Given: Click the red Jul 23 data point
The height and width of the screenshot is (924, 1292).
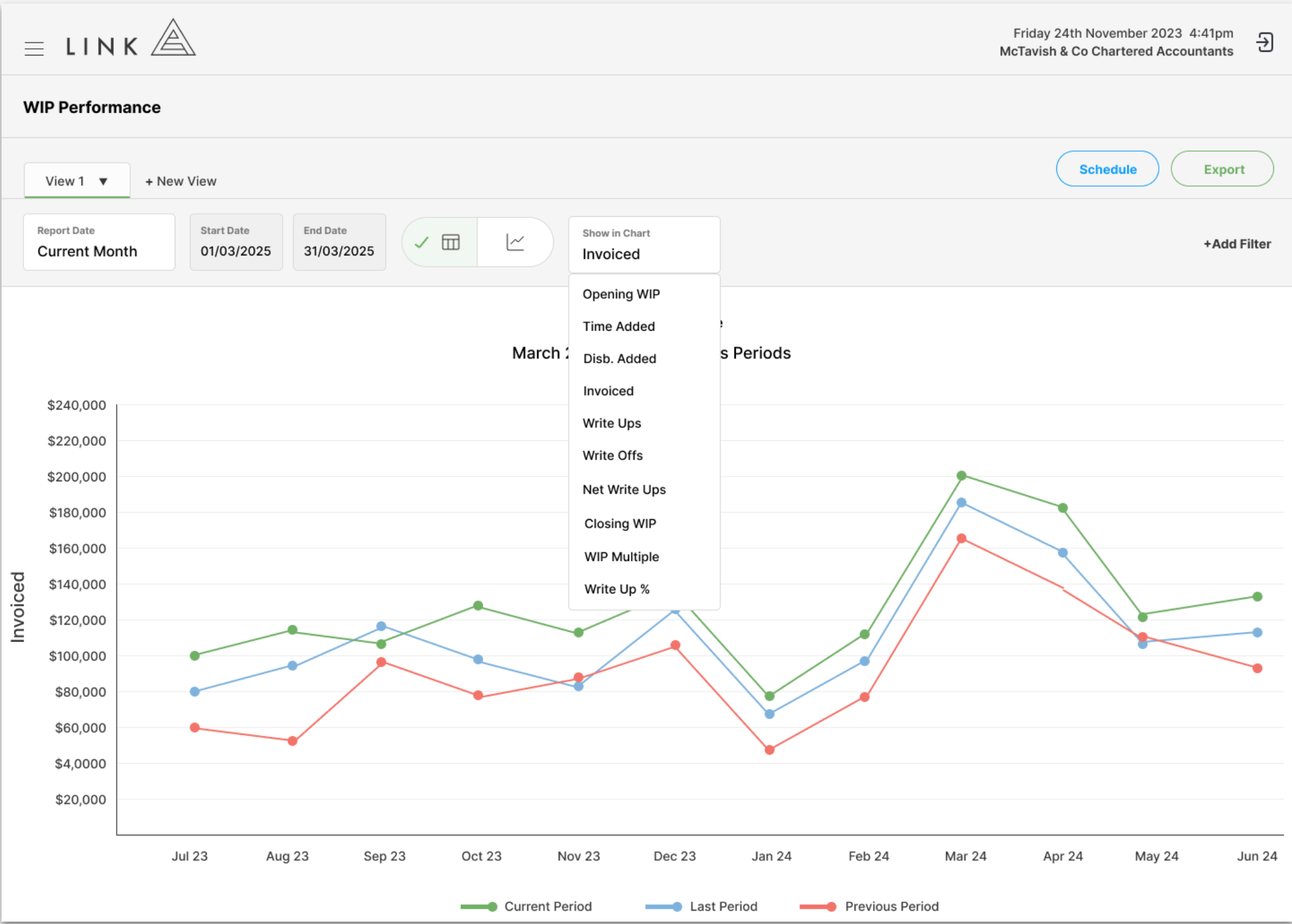Looking at the screenshot, I should pos(195,728).
